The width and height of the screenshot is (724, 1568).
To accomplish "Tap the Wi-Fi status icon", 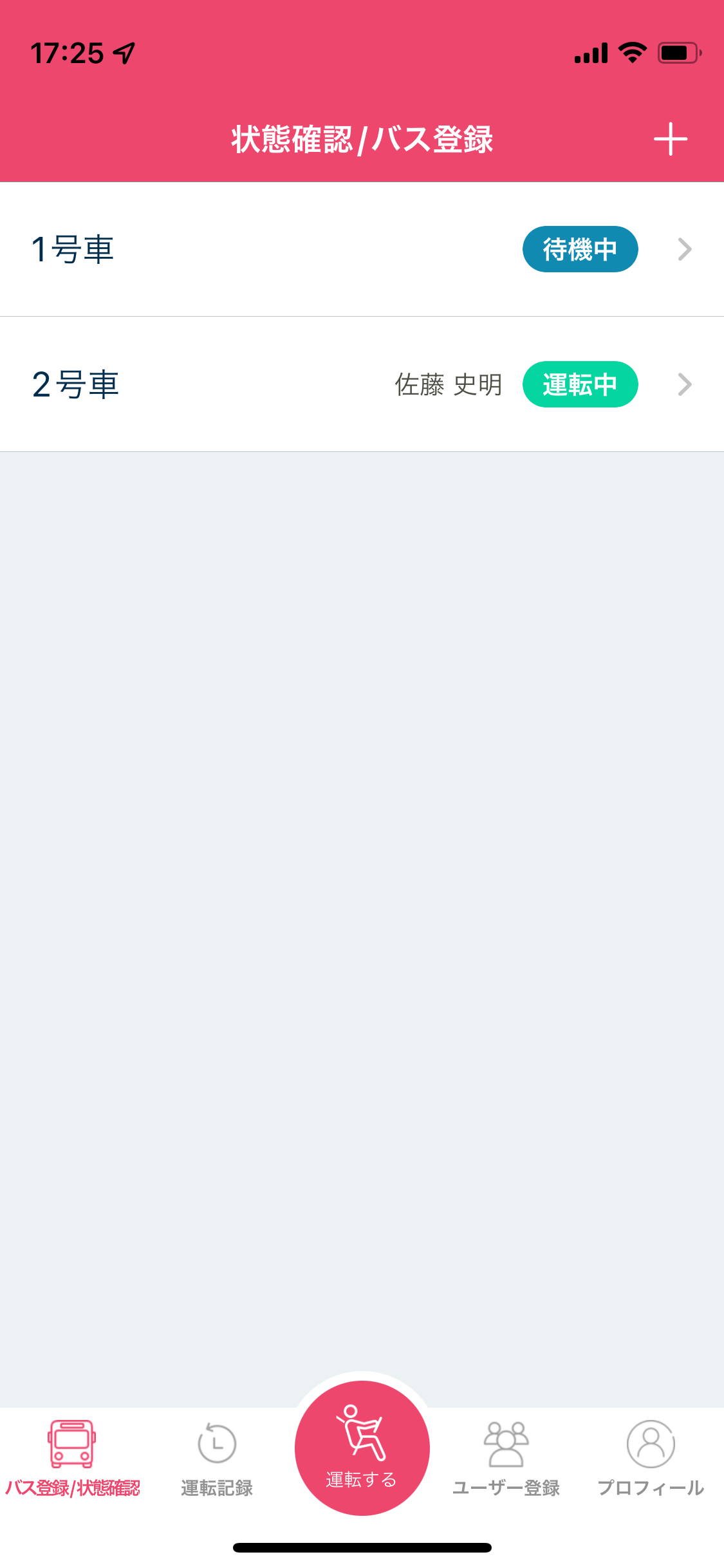I will coord(632,53).
